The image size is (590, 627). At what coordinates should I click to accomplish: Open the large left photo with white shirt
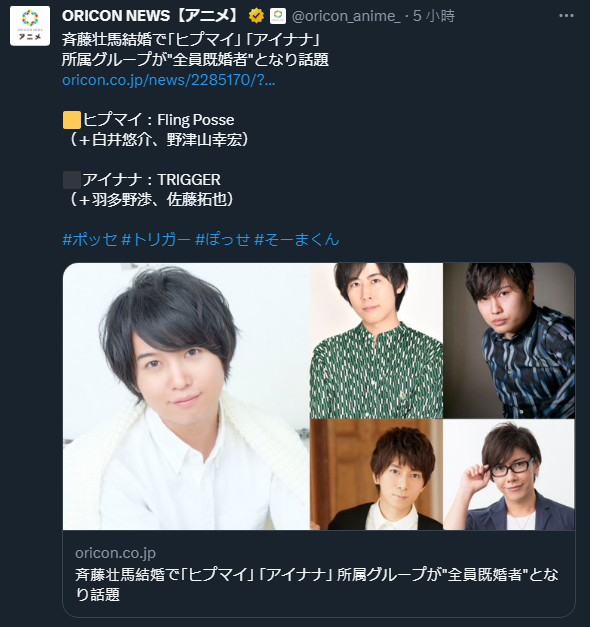pyautogui.click(x=186, y=396)
